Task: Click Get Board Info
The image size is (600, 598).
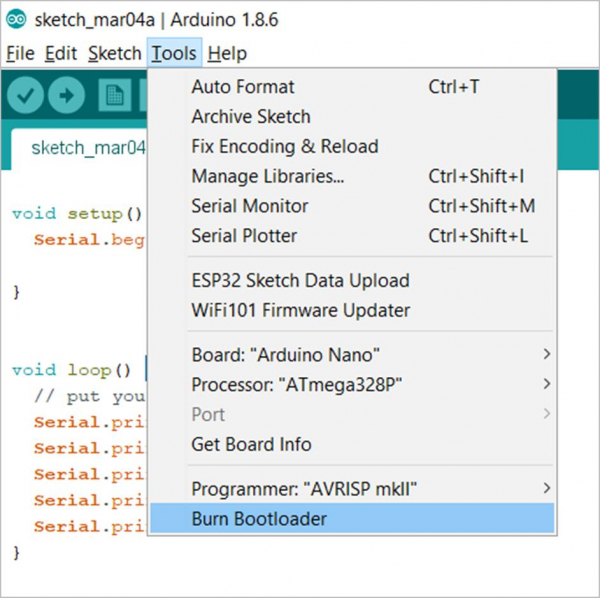Action: point(251,444)
